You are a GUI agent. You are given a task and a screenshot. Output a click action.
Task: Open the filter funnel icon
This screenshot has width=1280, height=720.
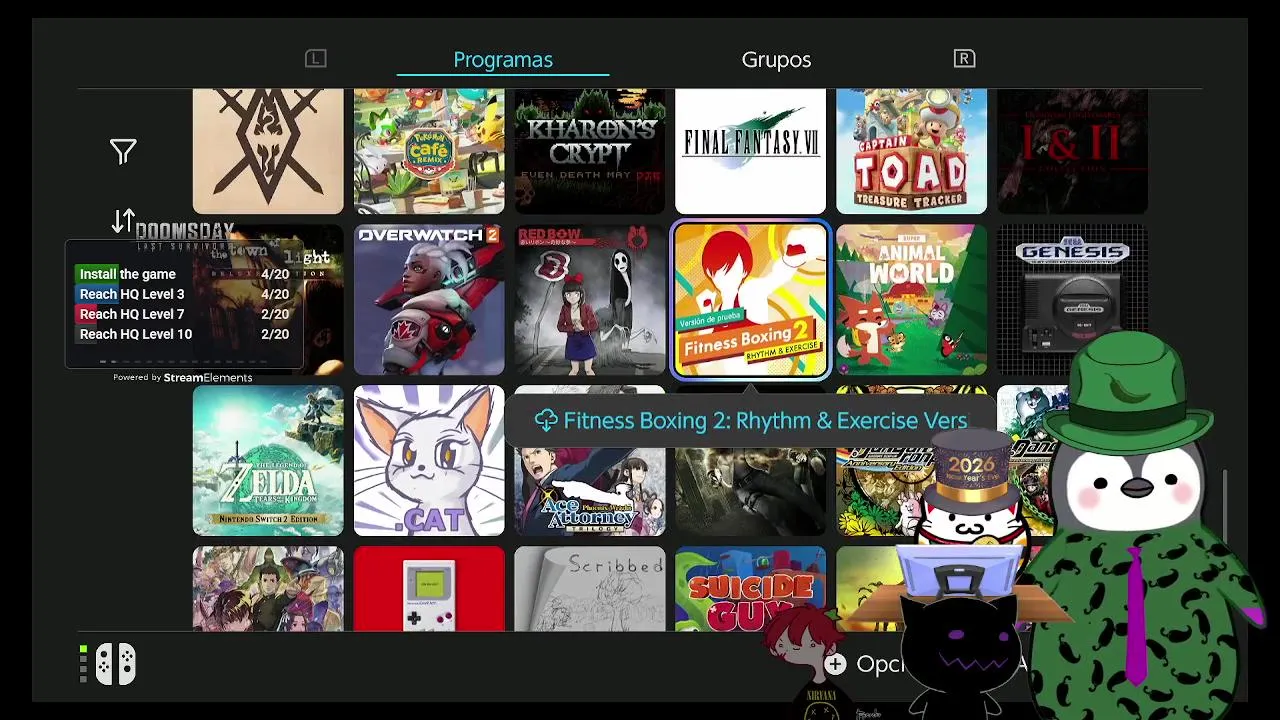click(123, 152)
